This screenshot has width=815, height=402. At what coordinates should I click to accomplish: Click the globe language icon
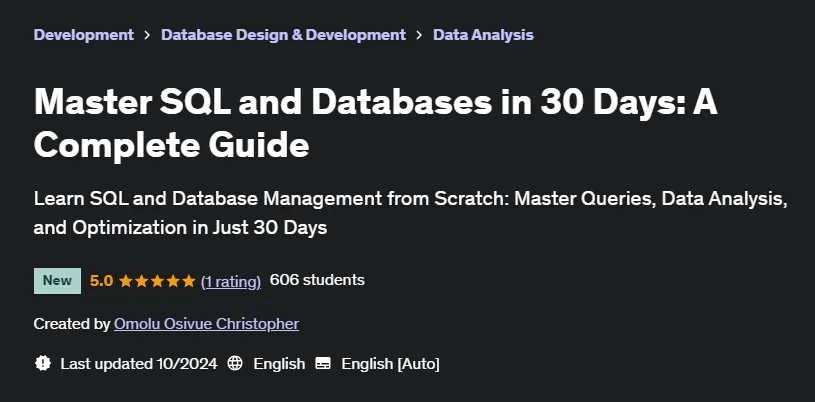(235, 363)
